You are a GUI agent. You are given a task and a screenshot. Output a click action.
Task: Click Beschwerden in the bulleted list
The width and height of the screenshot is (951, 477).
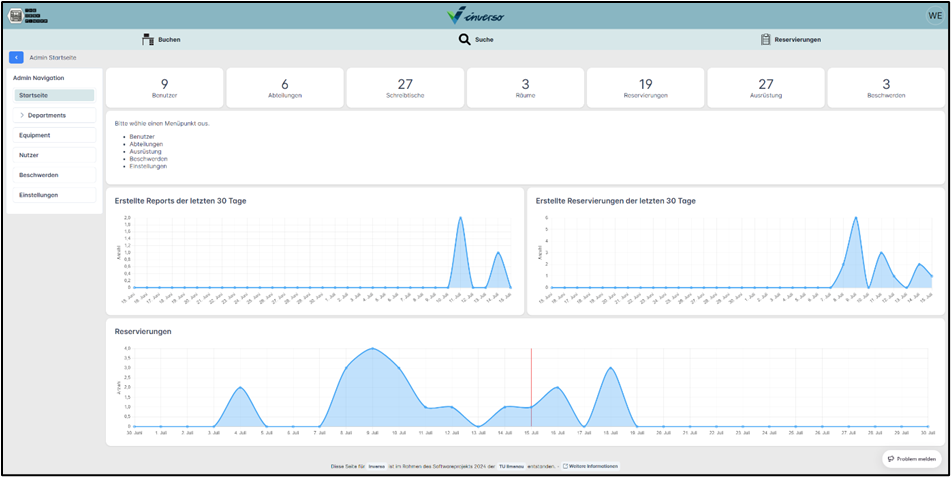point(149,159)
